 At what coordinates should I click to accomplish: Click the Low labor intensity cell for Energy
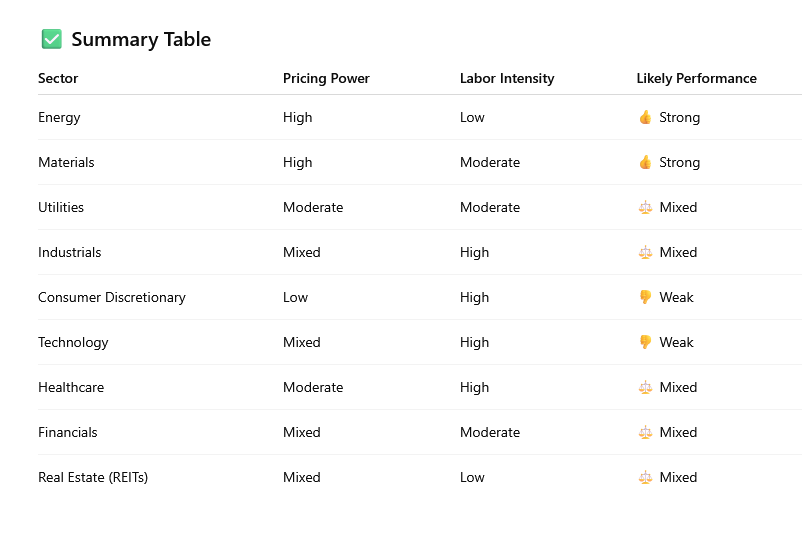472,117
